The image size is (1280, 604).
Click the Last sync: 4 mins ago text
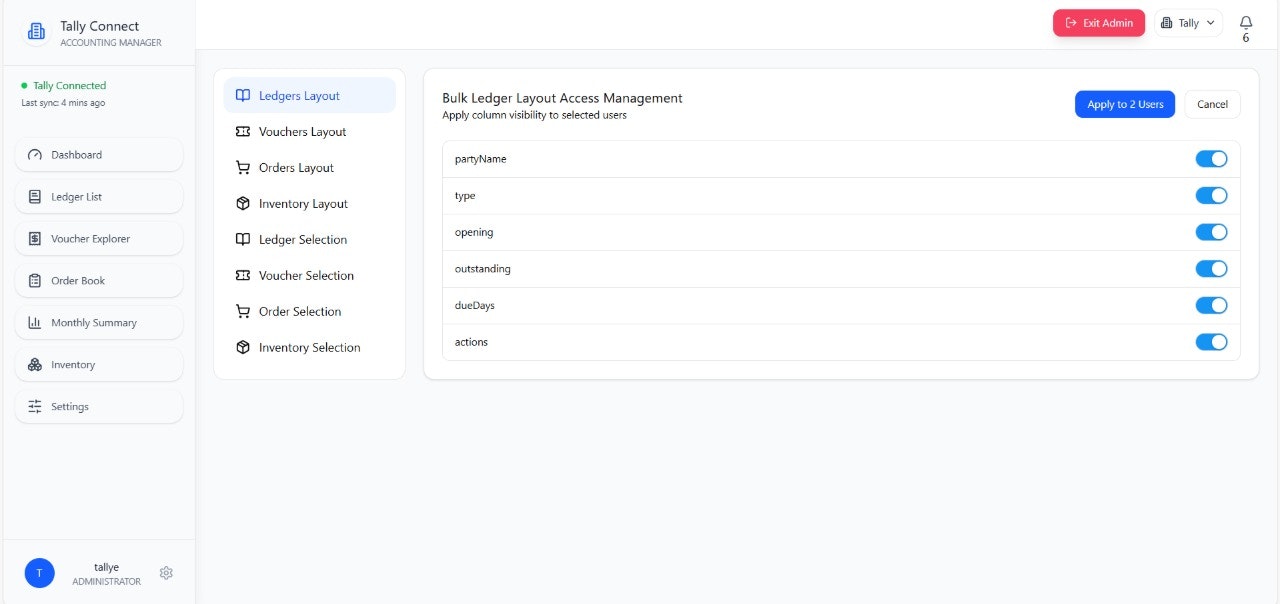63,103
